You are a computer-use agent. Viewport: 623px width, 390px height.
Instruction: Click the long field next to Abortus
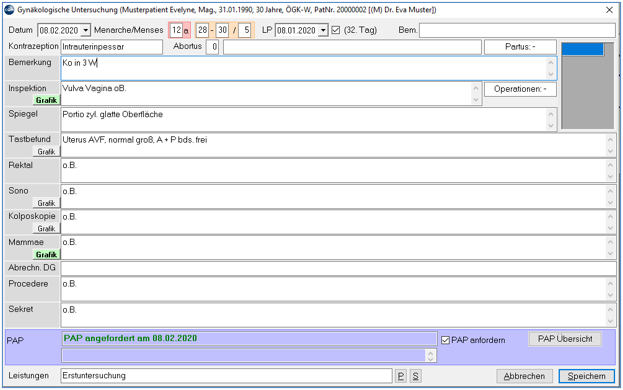coord(352,47)
